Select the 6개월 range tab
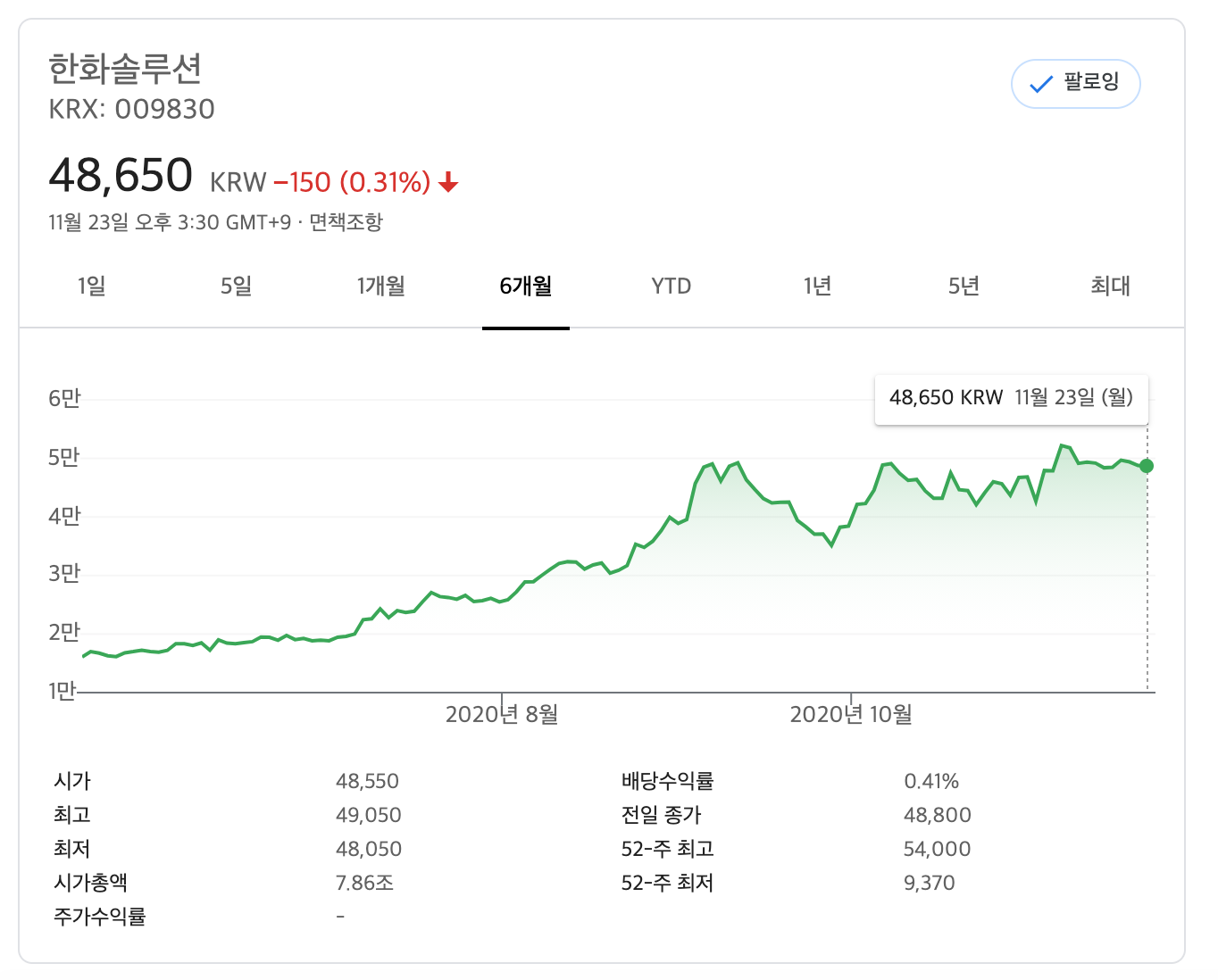1218x980 pixels. tap(526, 287)
